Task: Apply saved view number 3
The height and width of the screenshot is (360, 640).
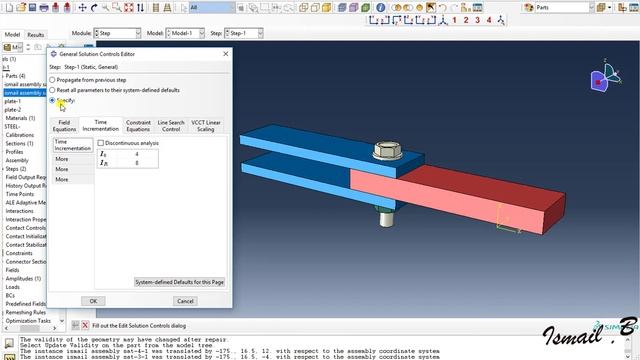Action: coord(477,20)
